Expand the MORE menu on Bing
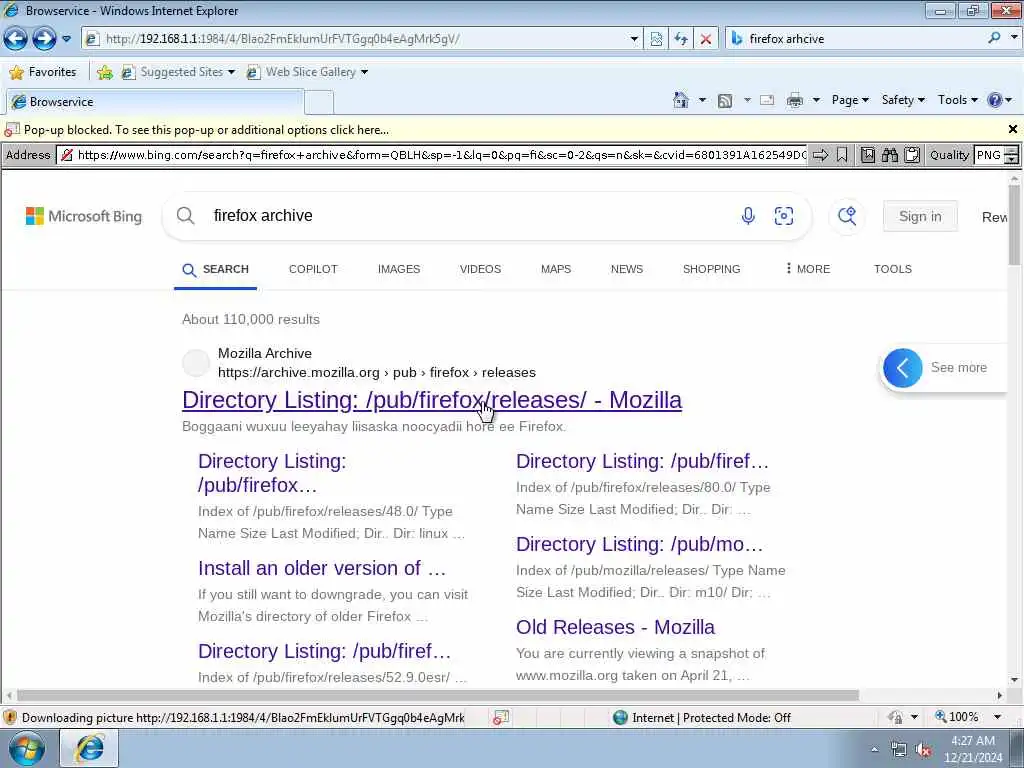The height and width of the screenshot is (768, 1024). (808, 269)
